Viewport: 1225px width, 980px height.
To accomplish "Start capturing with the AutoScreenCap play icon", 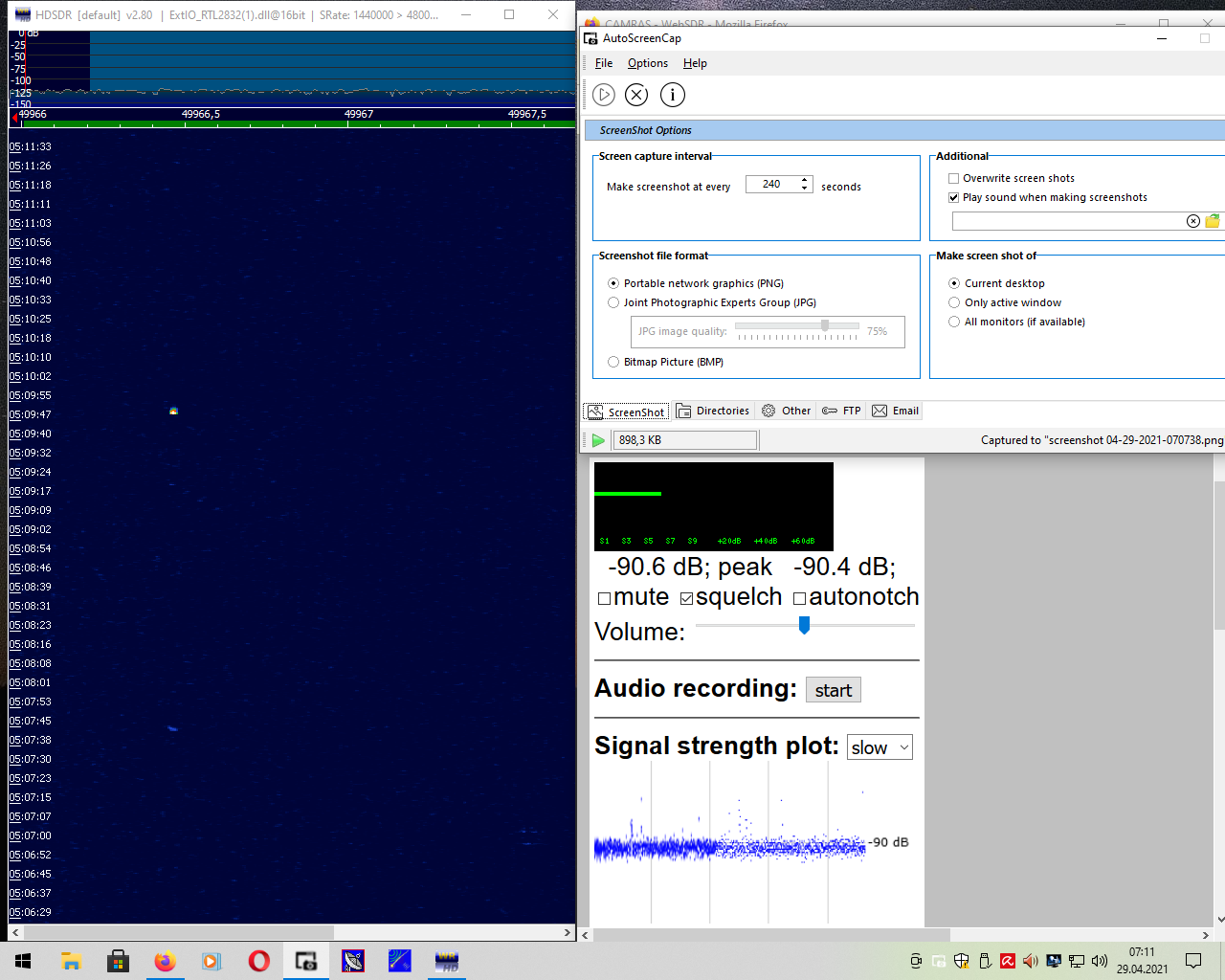I will pos(604,95).
